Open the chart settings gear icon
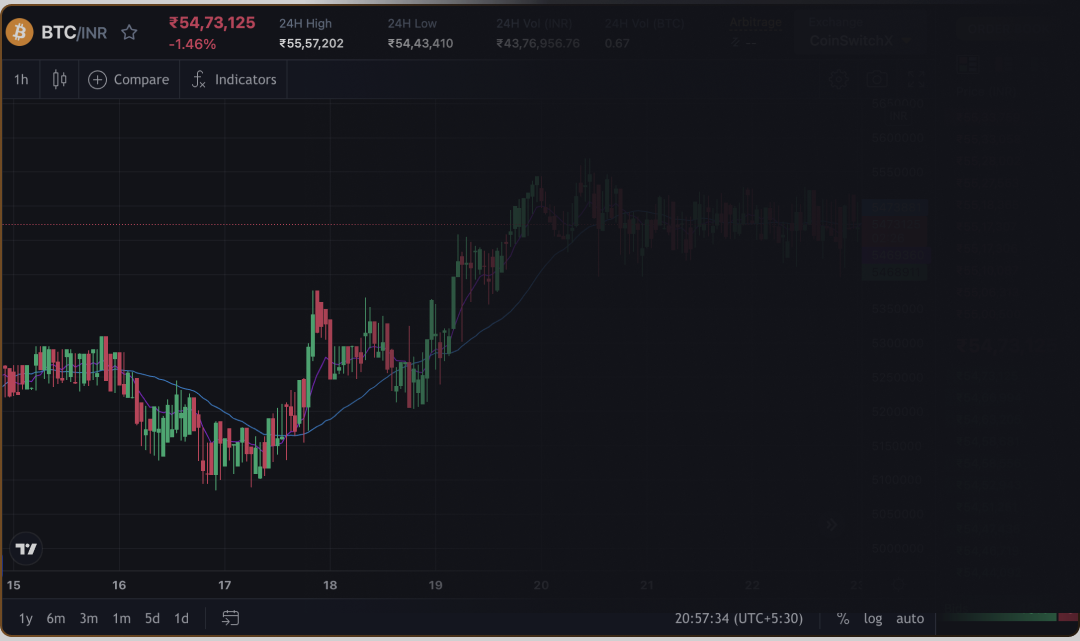1080x641 pixels. pos(838,78)
